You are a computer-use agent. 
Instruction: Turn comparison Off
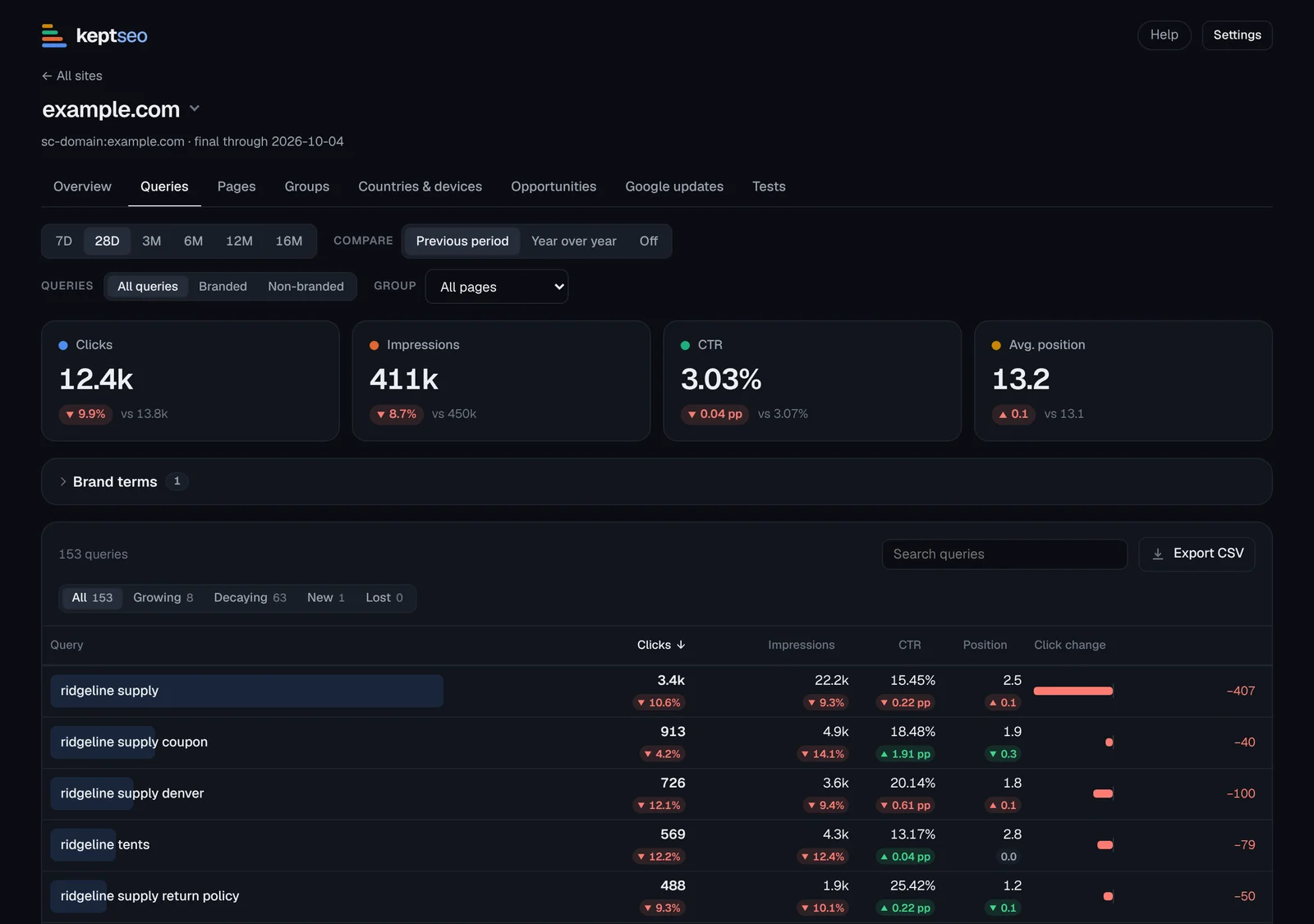tap(649, 241)
